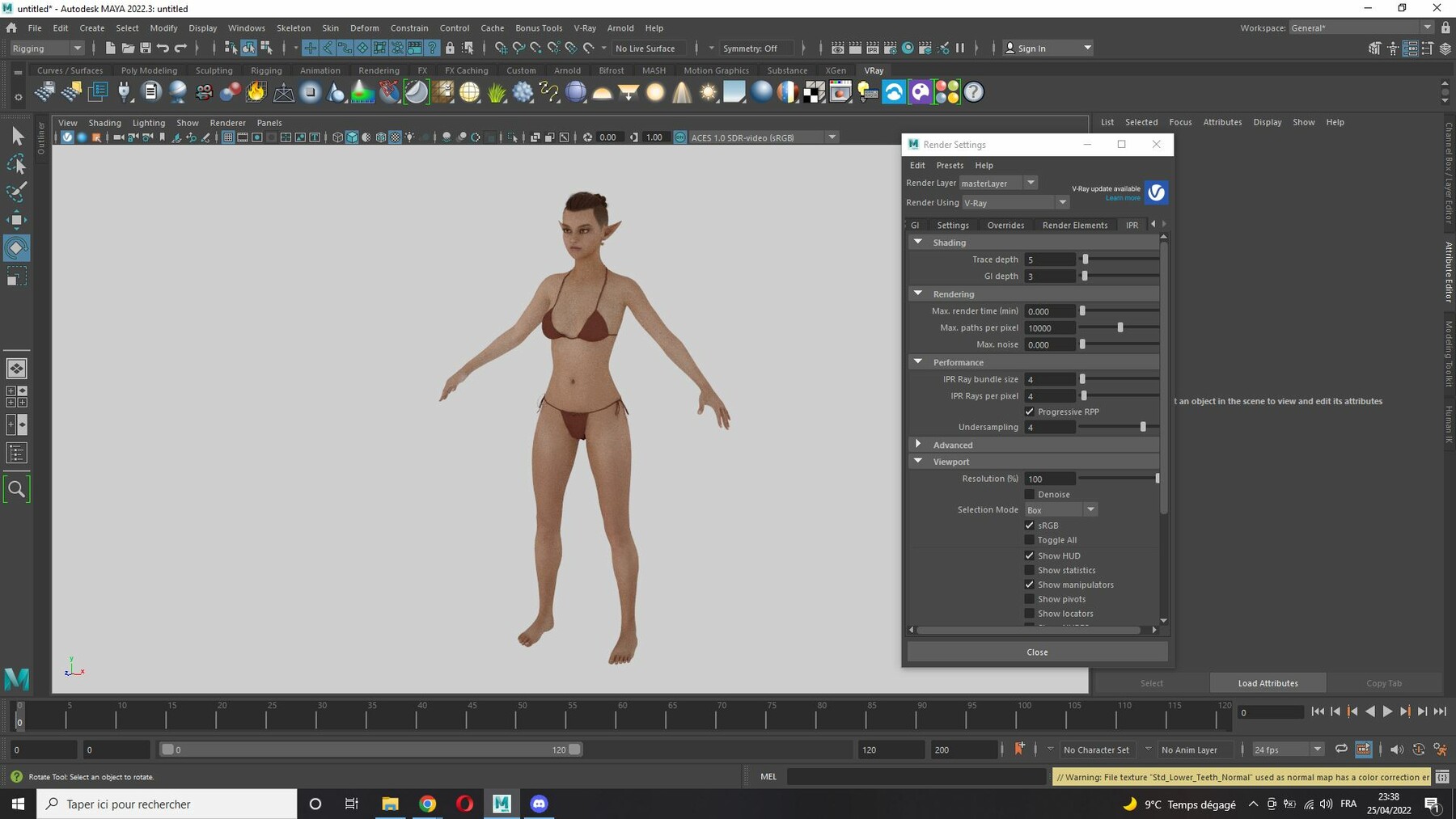Screen dimensions: 1456x819
Task: Uncheck the Show HUD option
Action: [1030, 555]
